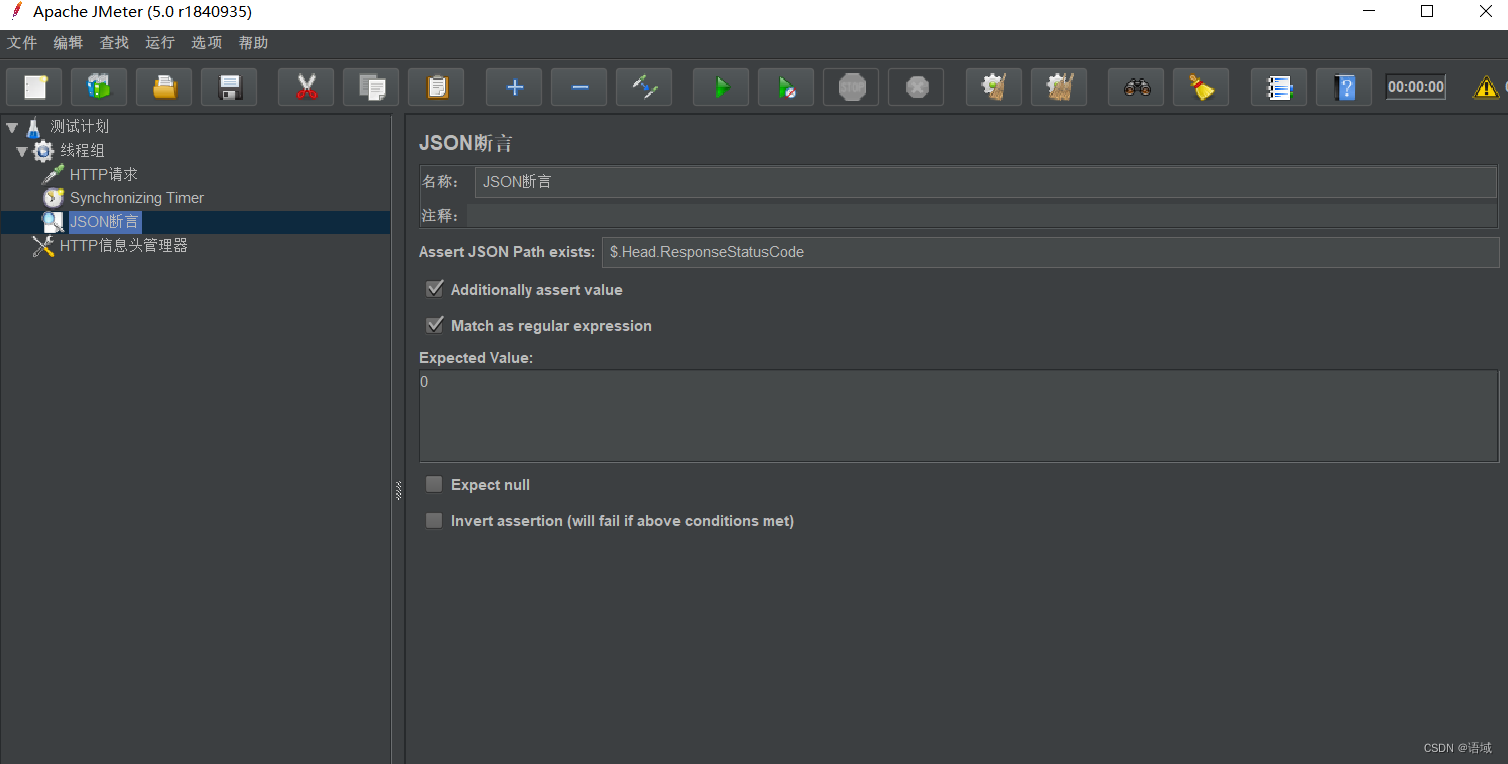Enable the Invert assertion checkbox

click(434, 520)
